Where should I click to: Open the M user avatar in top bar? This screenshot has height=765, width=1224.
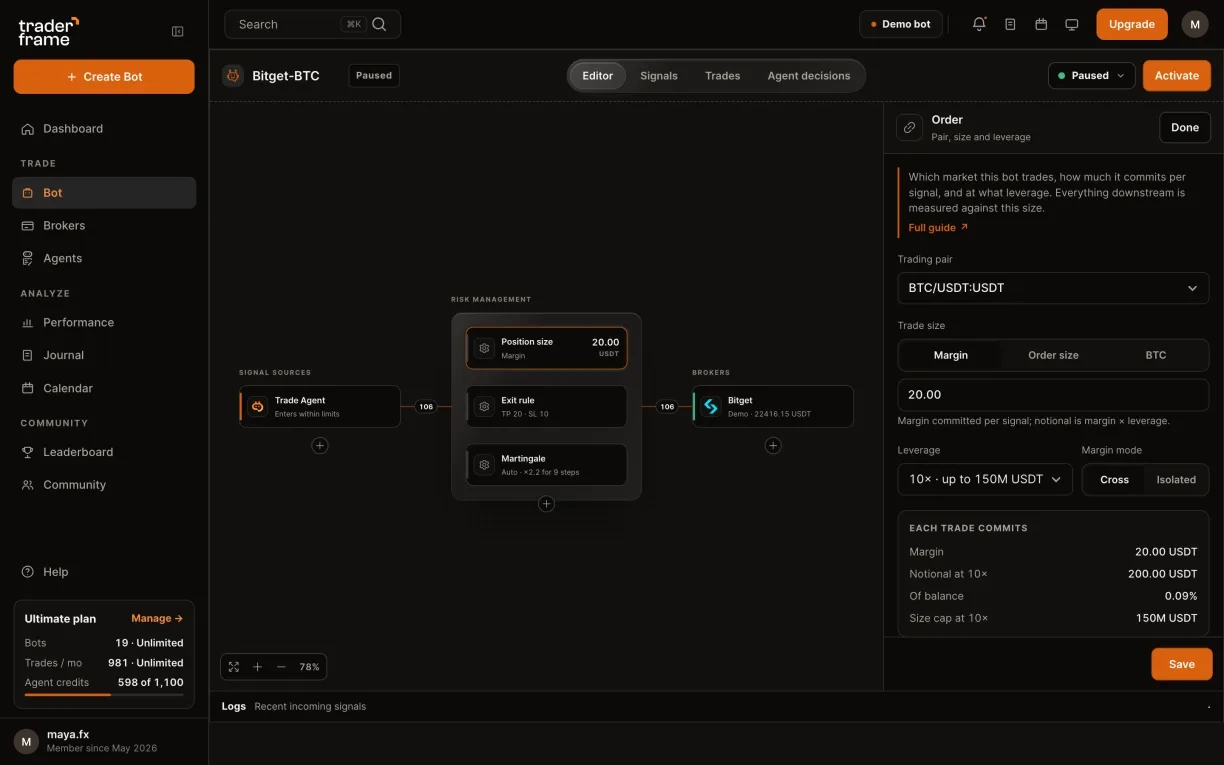(x=1195, y=24)
